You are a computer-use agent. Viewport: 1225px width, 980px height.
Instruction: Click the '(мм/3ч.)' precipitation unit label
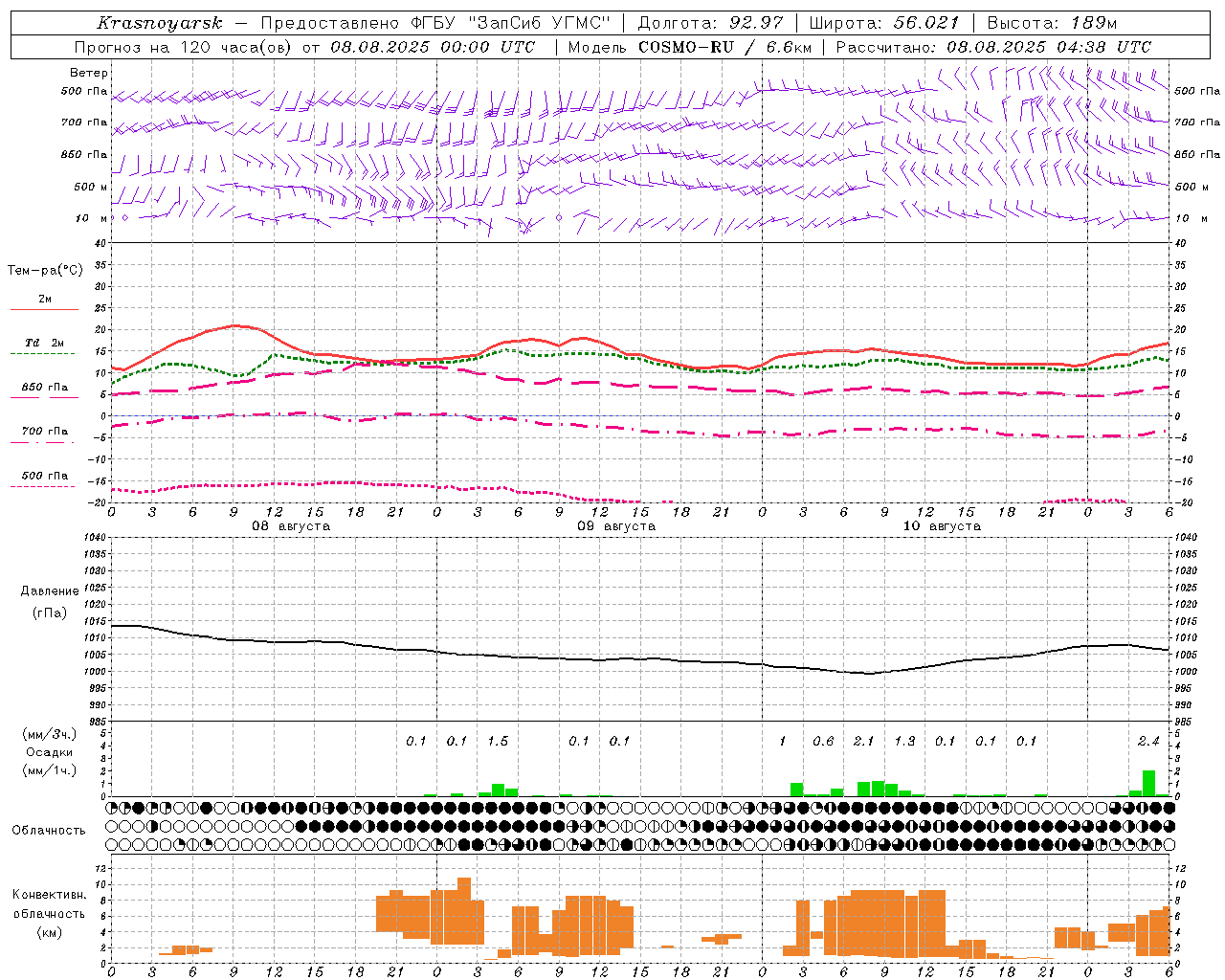[x=50, y=734]
